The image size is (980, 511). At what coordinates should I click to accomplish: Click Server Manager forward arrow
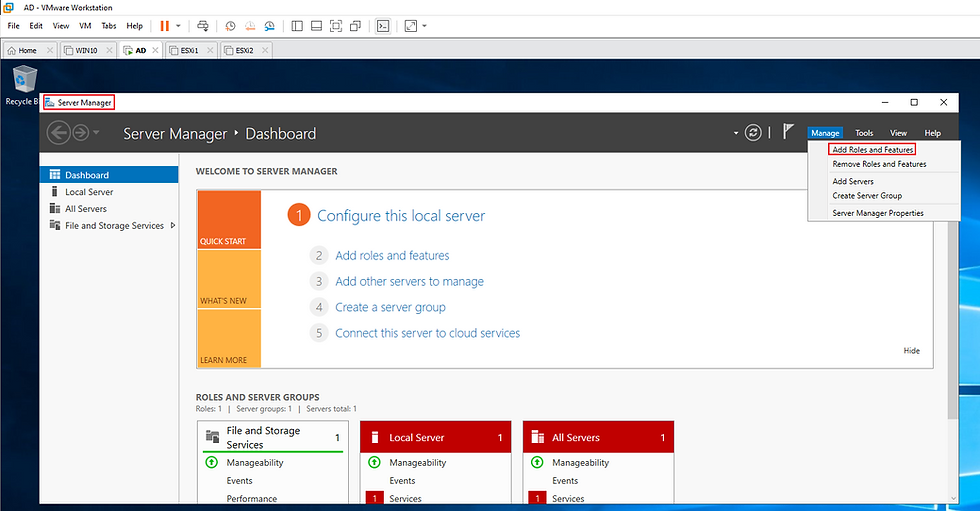click(81, 132)
